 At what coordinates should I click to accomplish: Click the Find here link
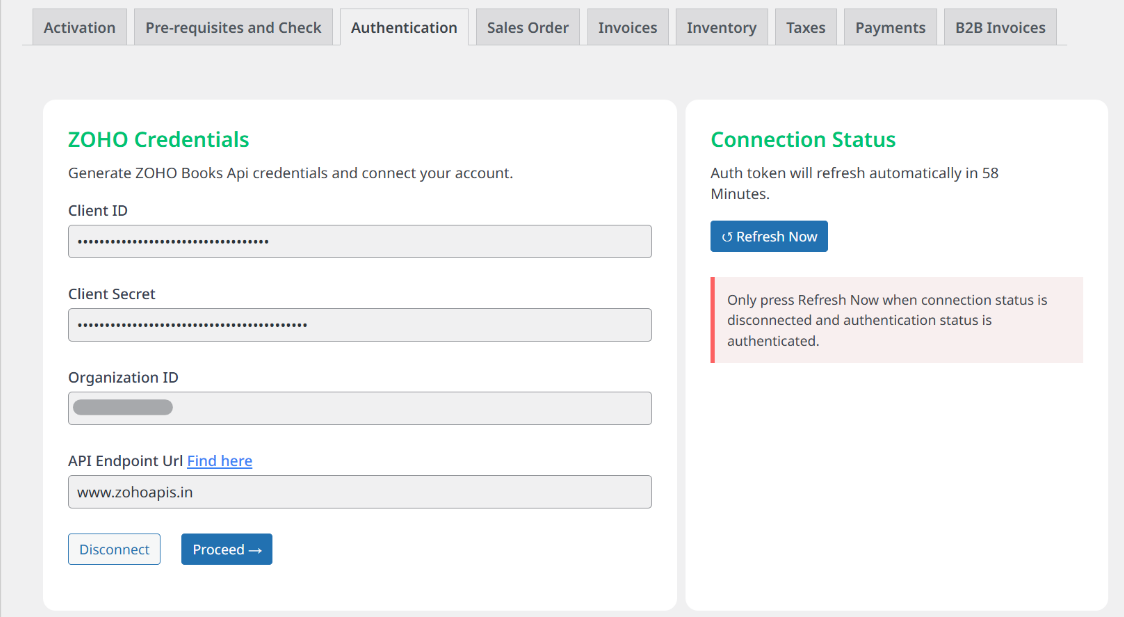[219, 460]
